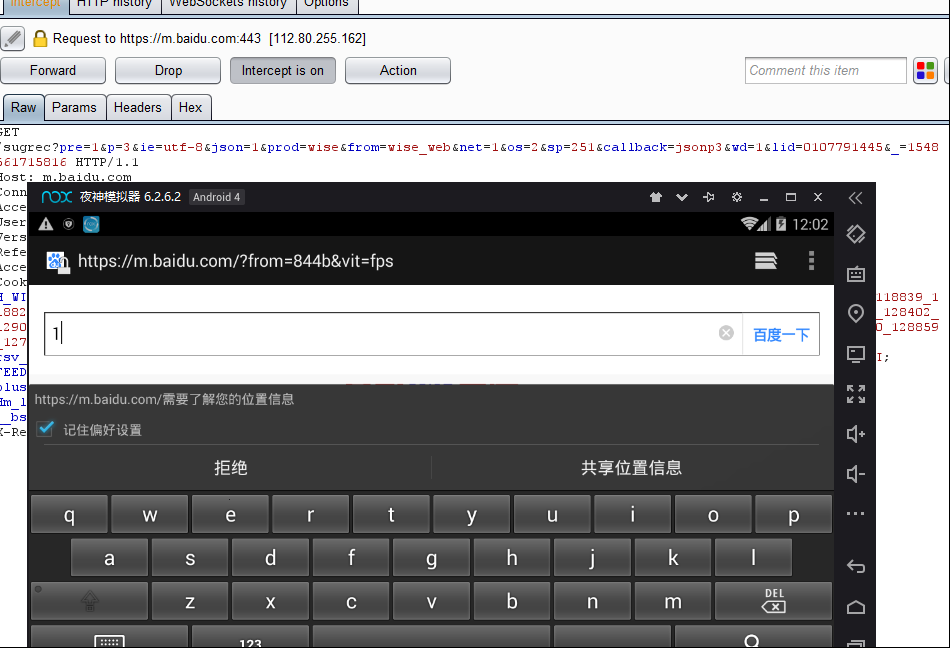
Task: Tap the z key on keyboard
Action: [x=190, y=601]
